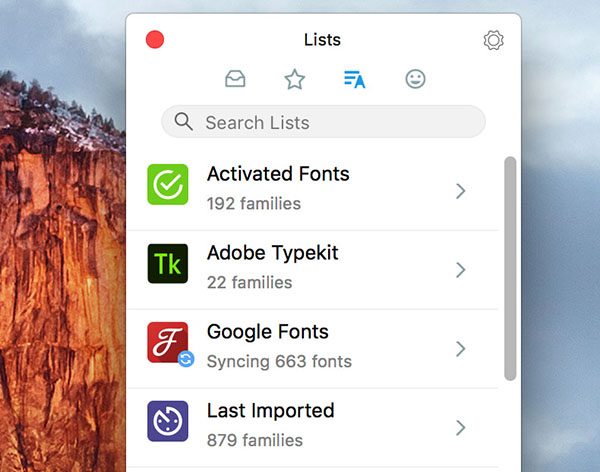Open the Google Fonts list title

(x=268, y=332)
